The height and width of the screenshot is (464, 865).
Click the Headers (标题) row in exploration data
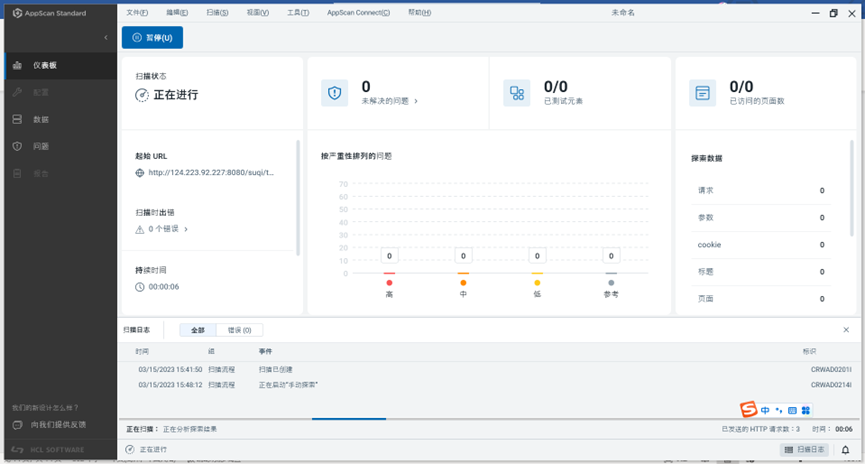[761, 271]
